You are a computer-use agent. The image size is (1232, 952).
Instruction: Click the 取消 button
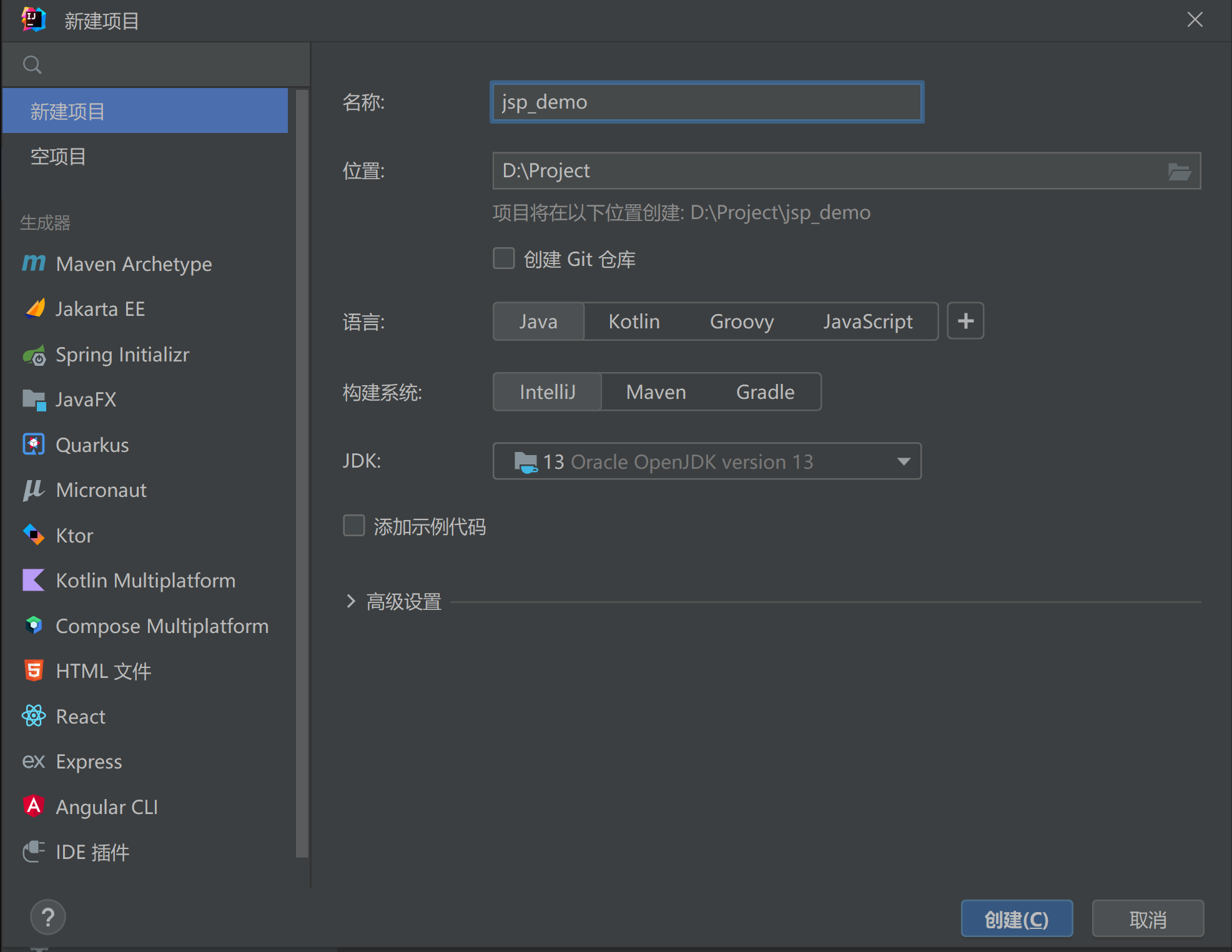pyautogui.click(x=1147, y=918)
